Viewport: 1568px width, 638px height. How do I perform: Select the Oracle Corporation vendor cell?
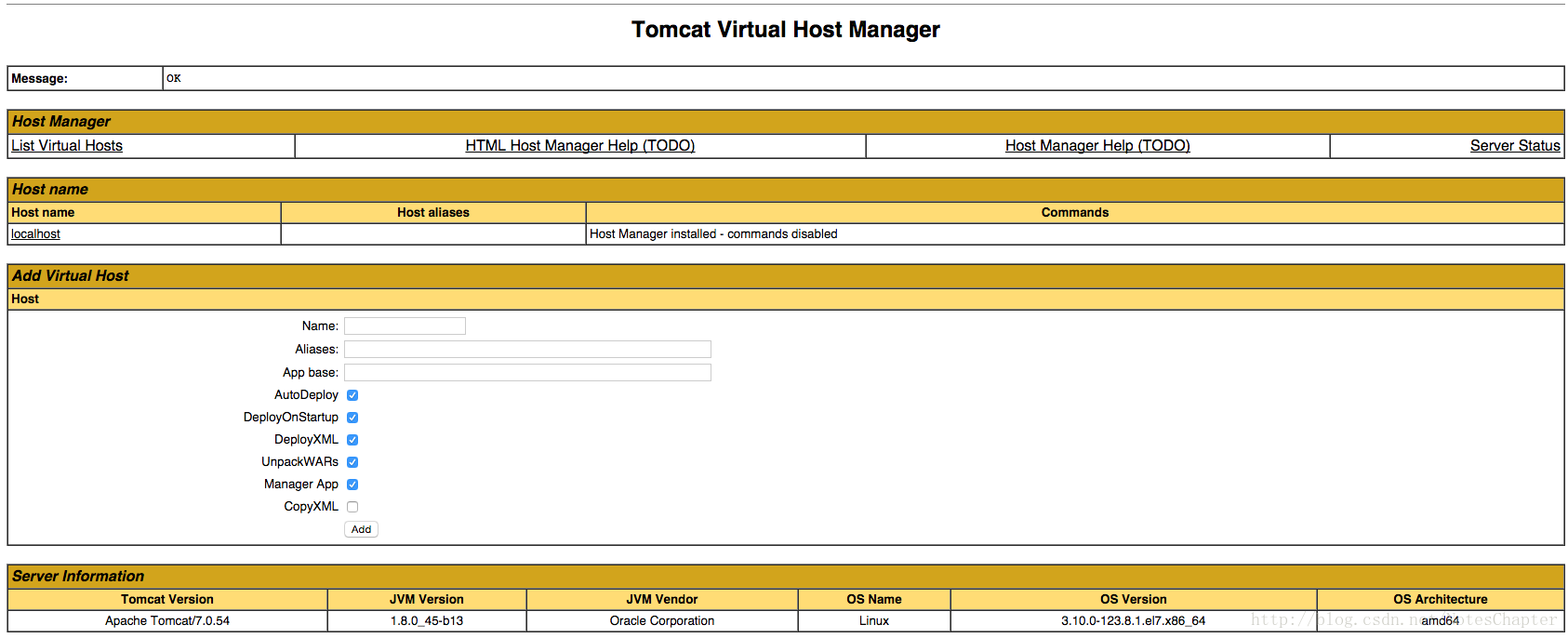[662, 621]
